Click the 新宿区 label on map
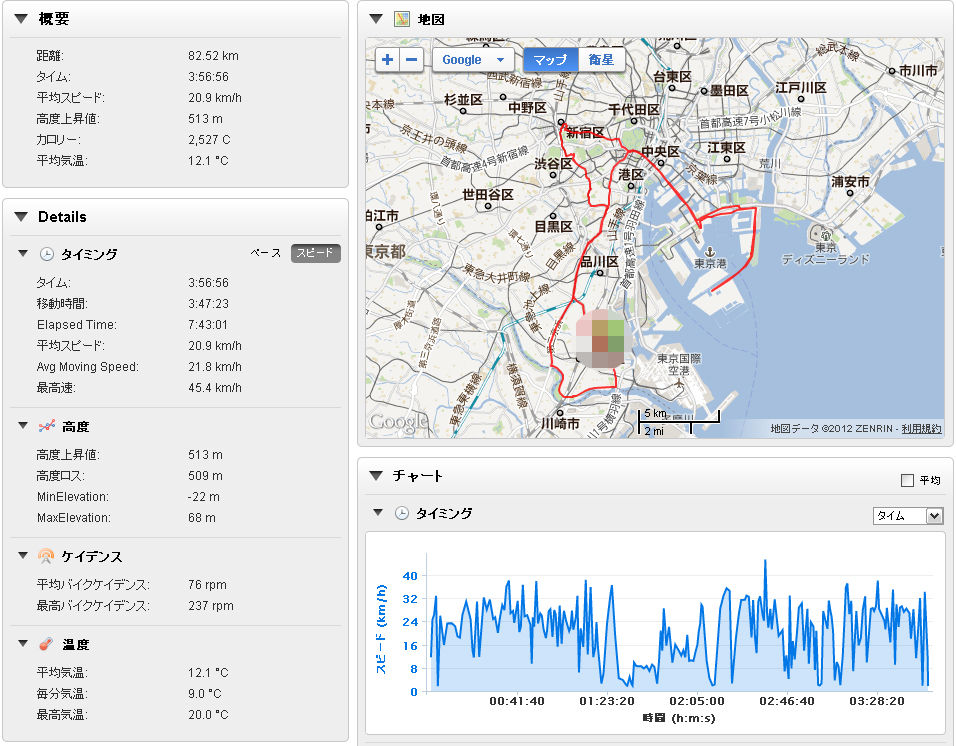The image size is (956, 746). 585,132
